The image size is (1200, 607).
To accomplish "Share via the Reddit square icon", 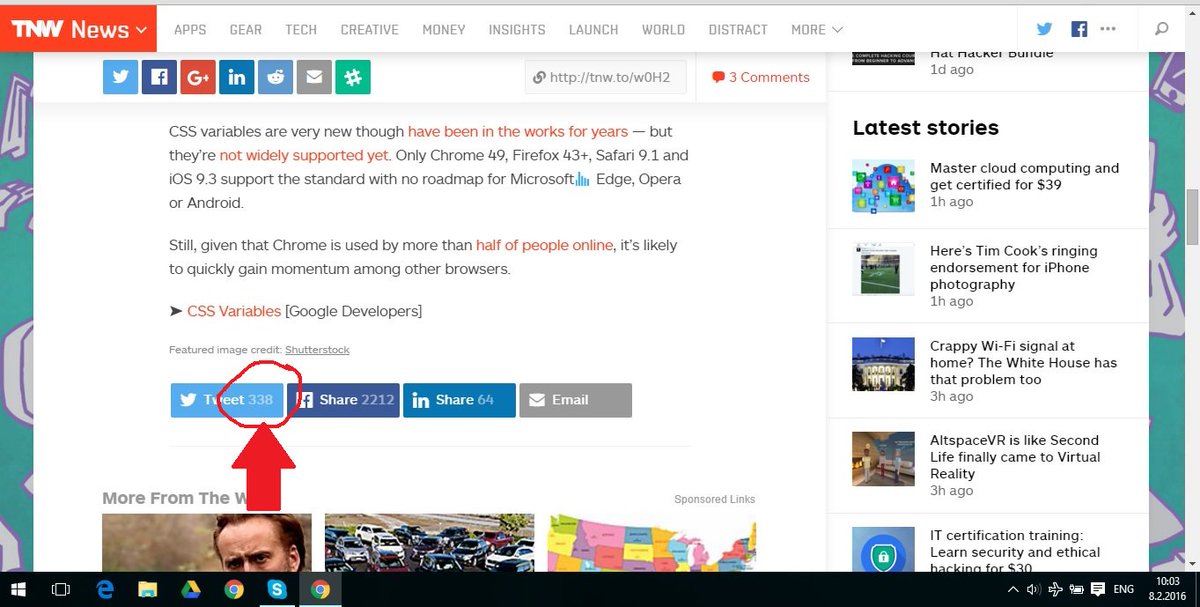I will [275, 77].
